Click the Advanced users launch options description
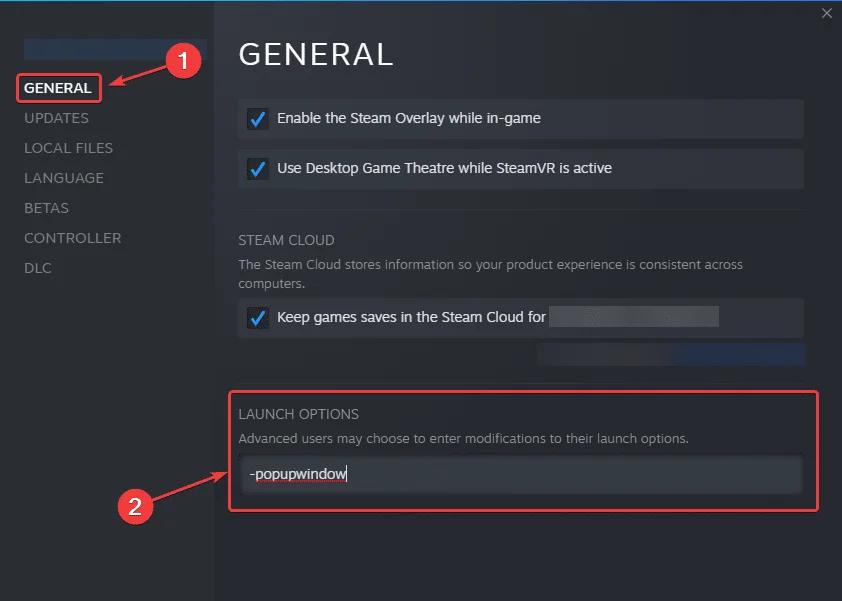 pos(464,439)
